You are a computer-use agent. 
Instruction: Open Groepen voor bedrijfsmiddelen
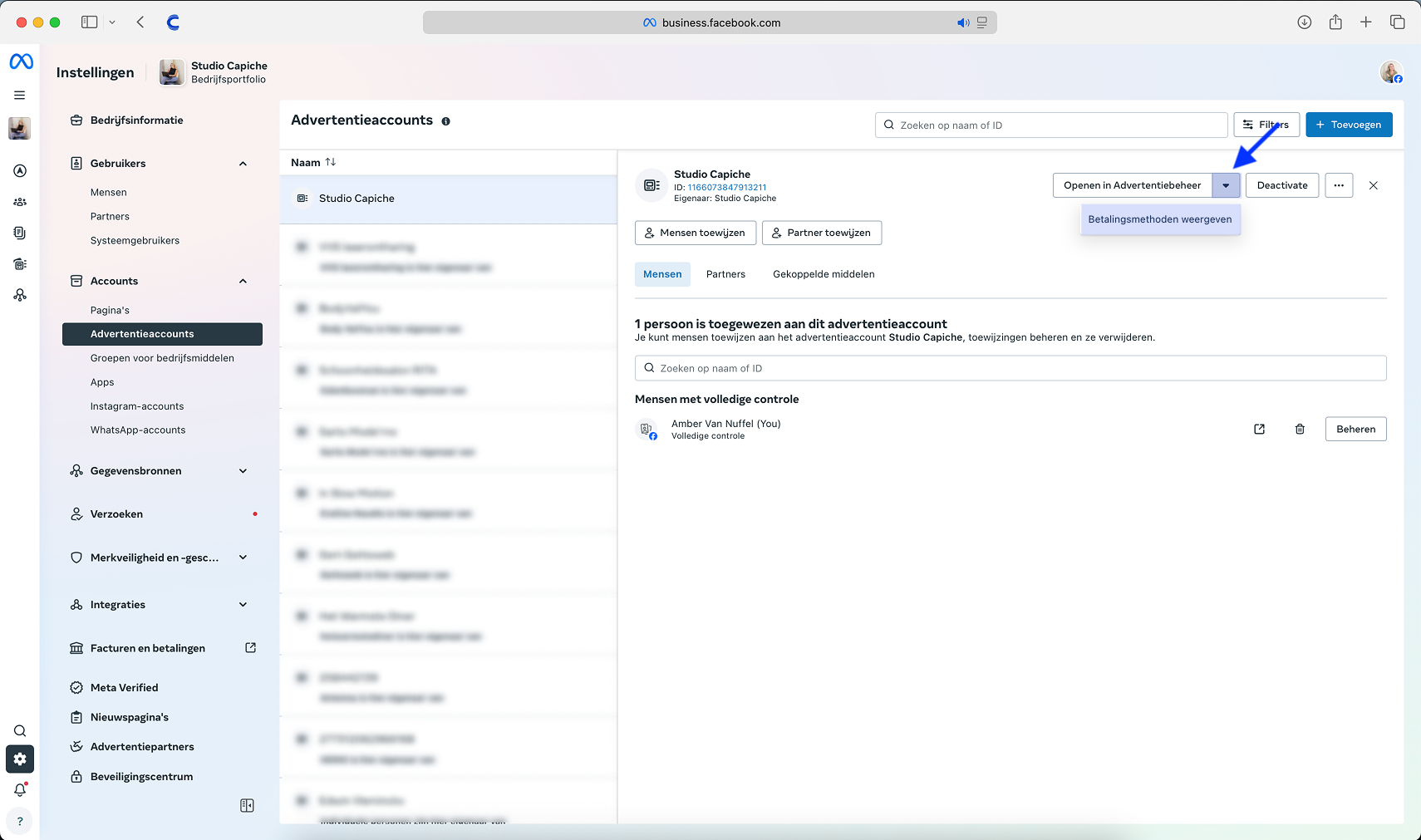pyautogui.click(x=162, y=358)
